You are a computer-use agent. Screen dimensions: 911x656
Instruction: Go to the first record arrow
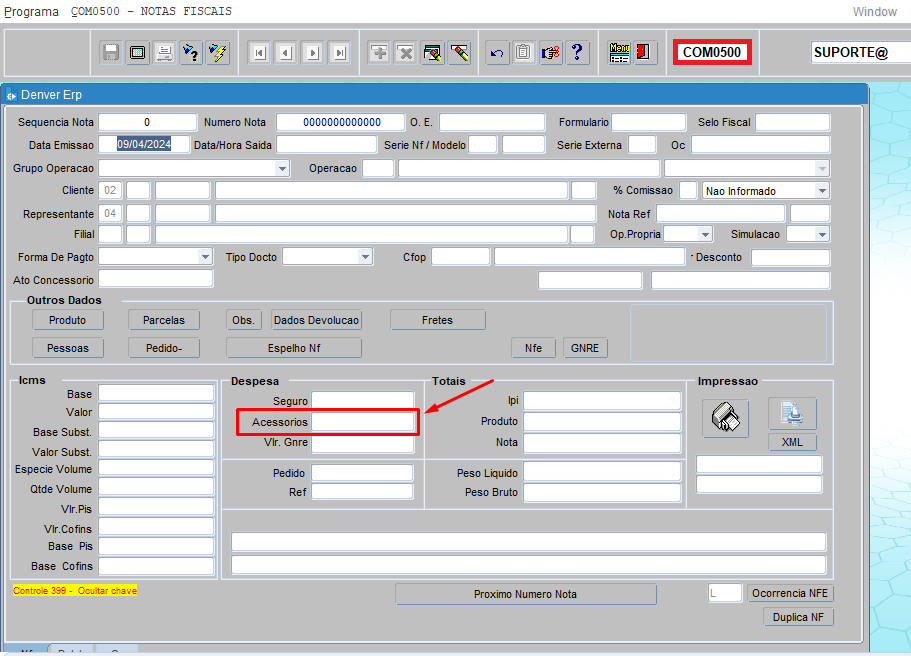259,53
